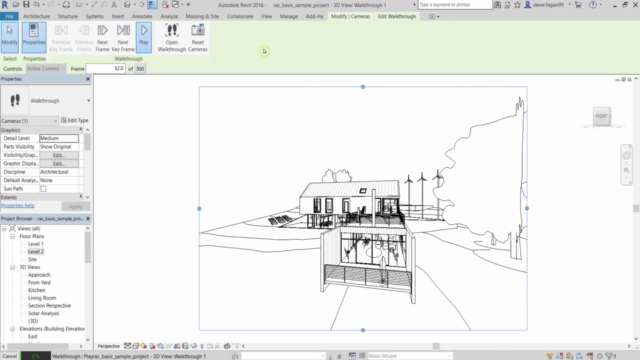Open the walkthrough type selector dropdown
This screenshot has height=360, width=640.
pos(88,100)
